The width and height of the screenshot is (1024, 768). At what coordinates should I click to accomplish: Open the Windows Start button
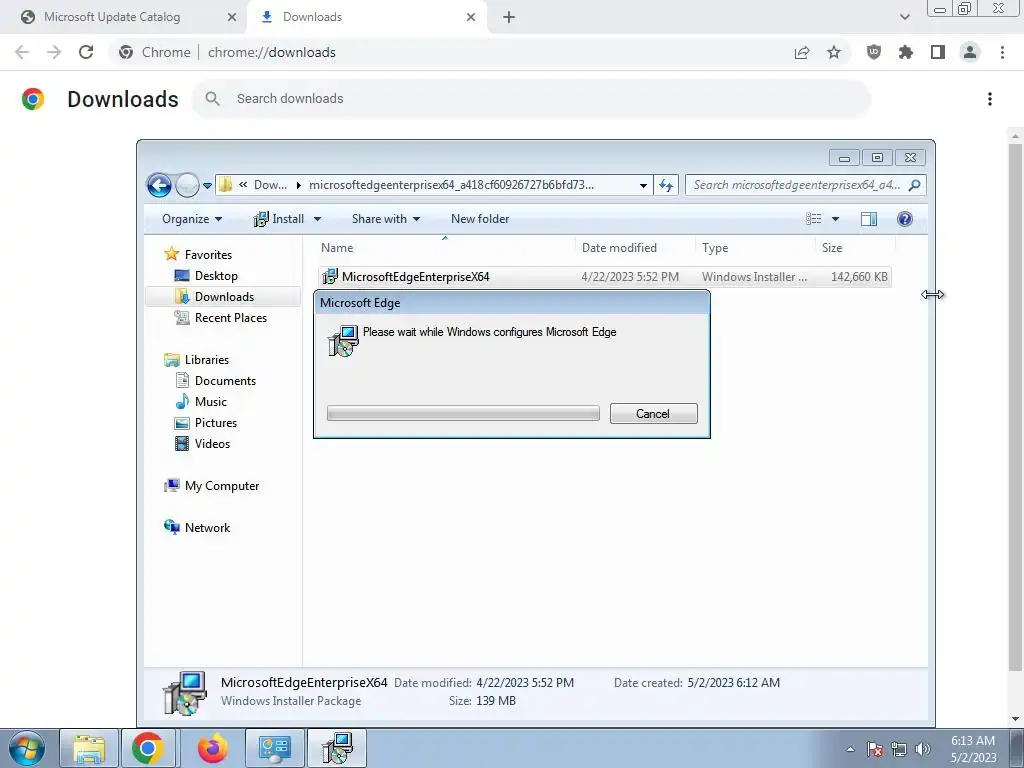(27, 748)
